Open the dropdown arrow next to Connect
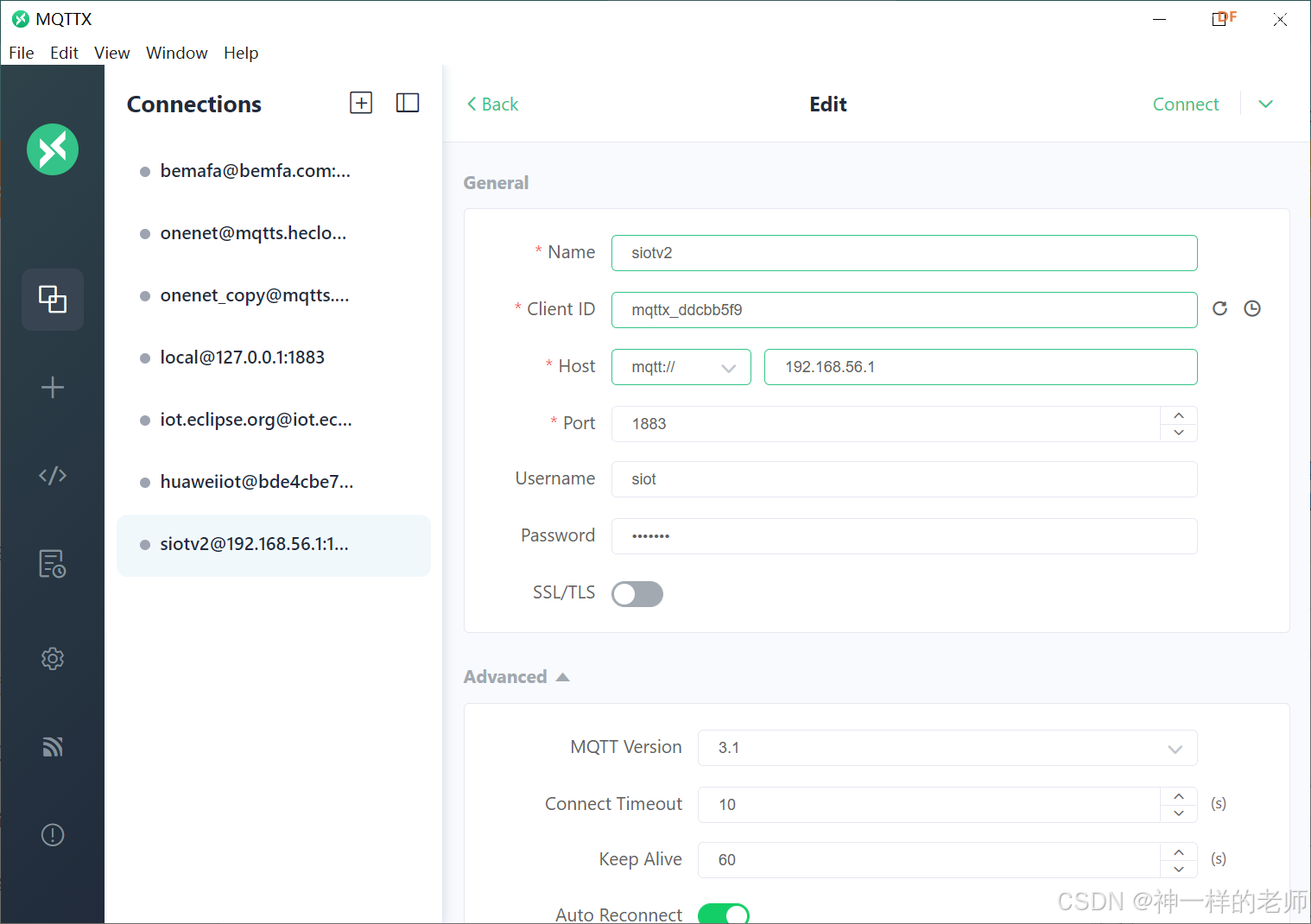The height and width of the screenshot is (924, 1311). point(1266,104)
